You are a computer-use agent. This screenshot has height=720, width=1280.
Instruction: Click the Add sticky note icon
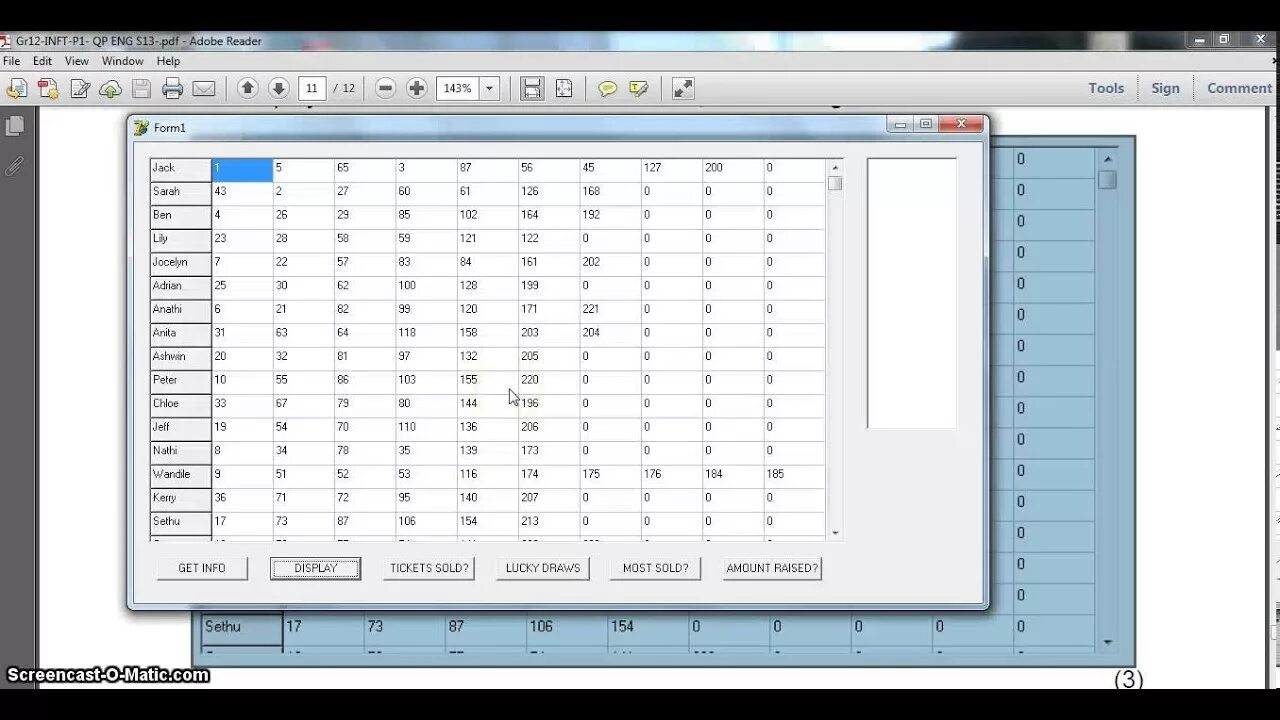(x=607, y=88)
